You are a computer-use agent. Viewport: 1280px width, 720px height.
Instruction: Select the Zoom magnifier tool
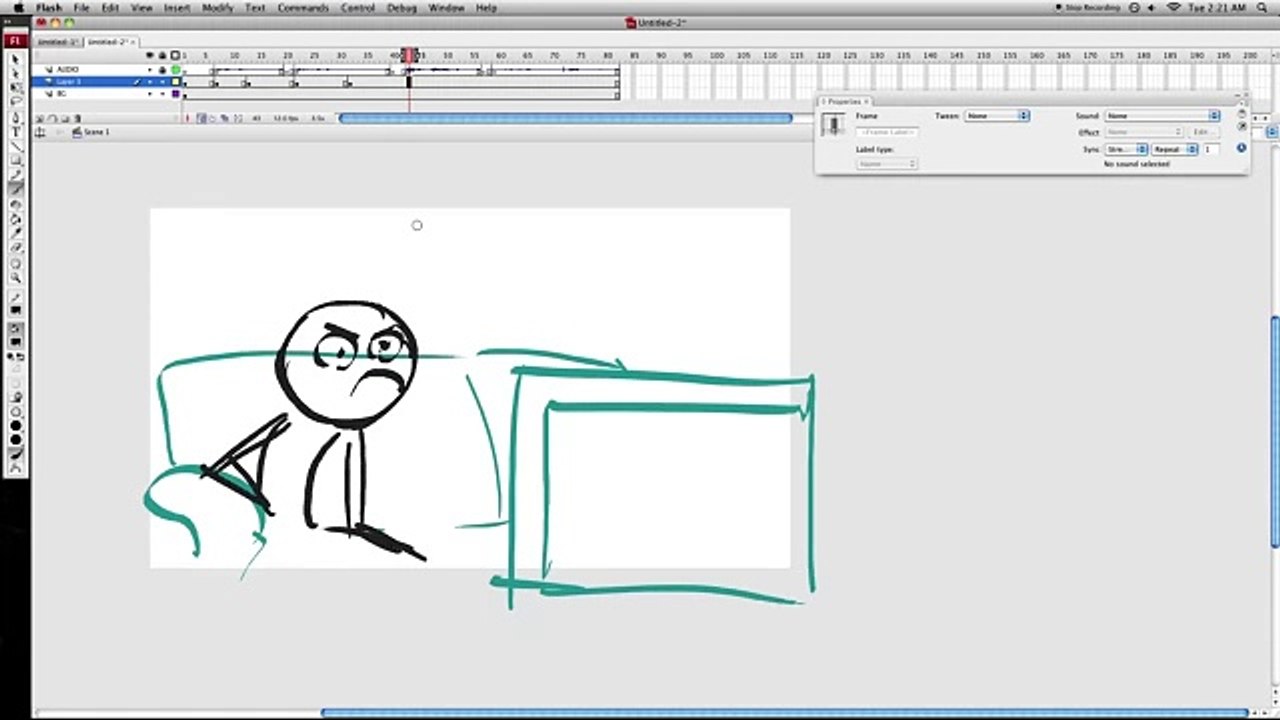16,278
